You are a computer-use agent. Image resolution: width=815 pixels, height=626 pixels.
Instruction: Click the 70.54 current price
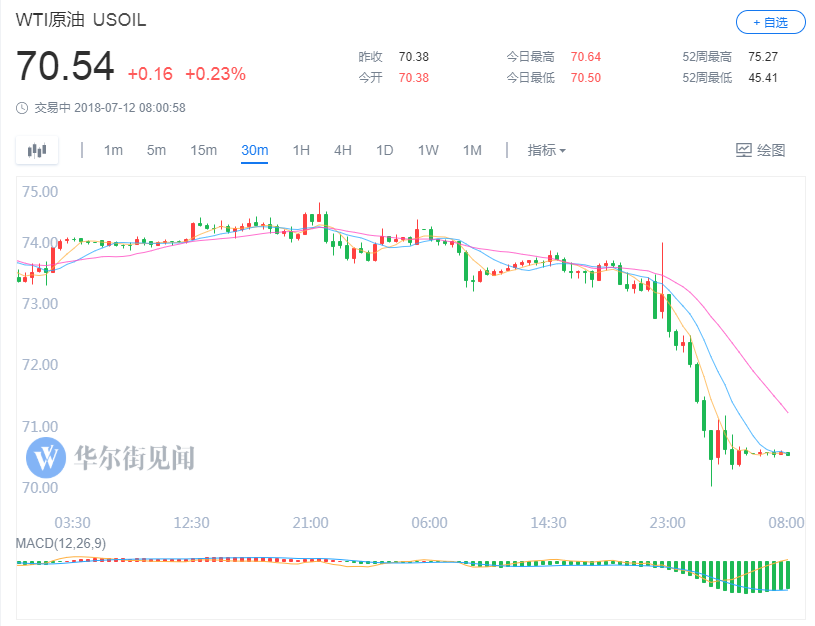(x=65, y=66)
